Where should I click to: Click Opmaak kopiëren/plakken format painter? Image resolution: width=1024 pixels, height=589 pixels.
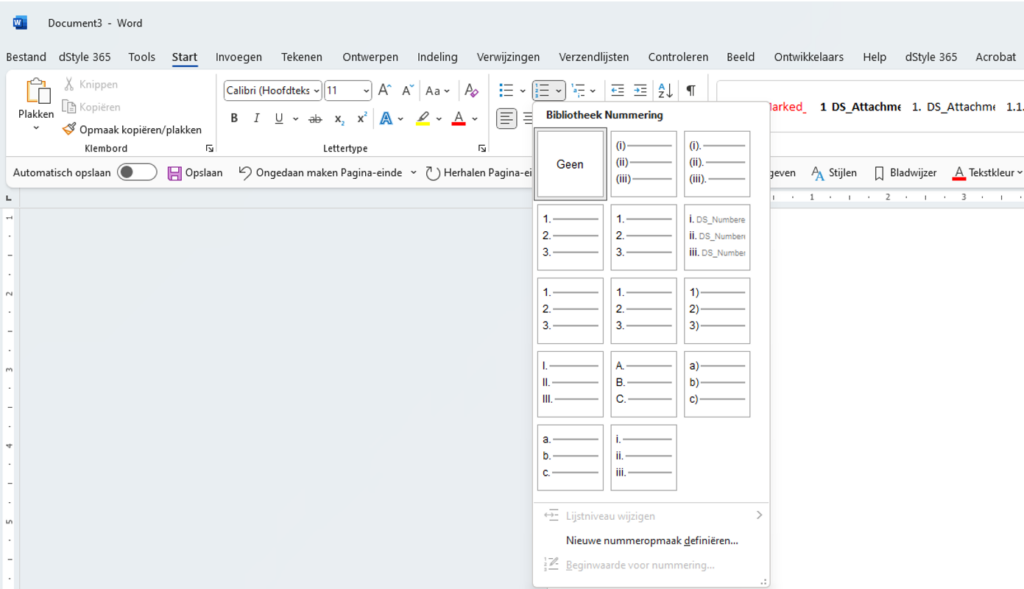132,129
